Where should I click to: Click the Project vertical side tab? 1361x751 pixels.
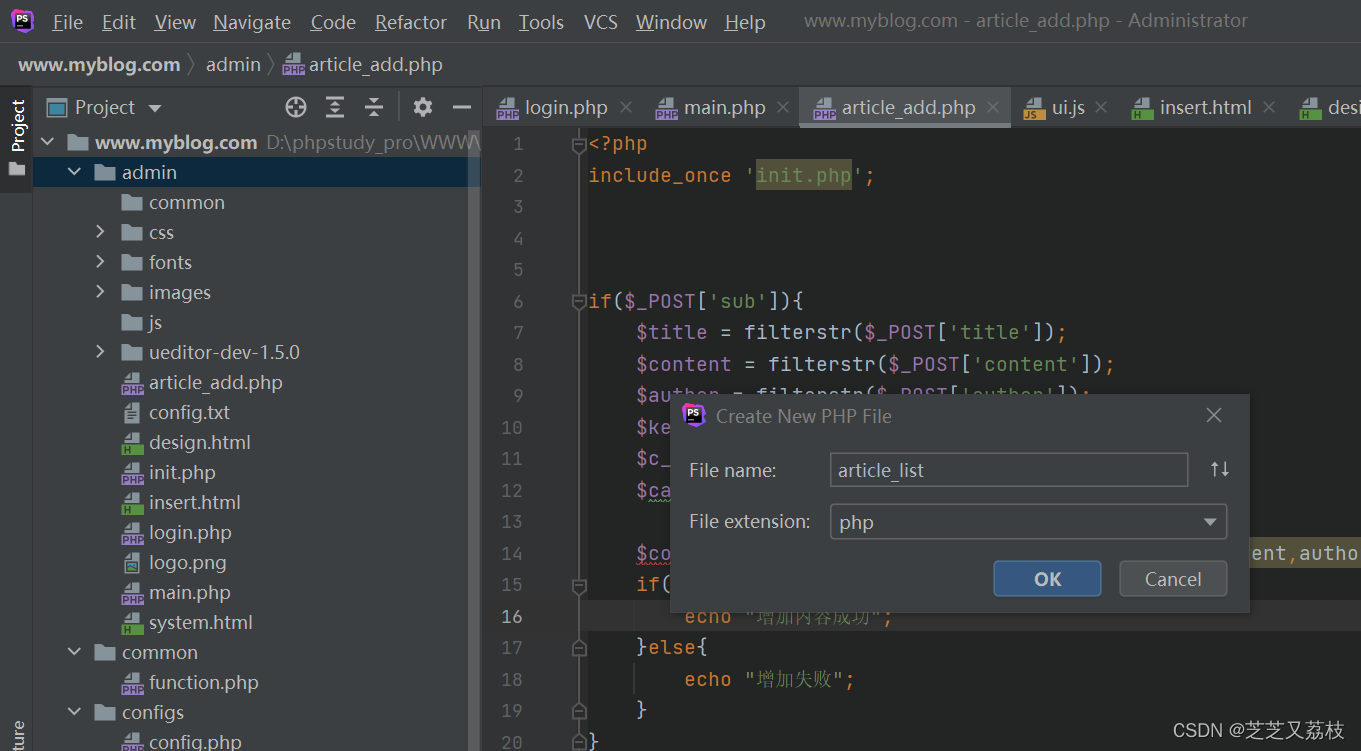point(17,125)
